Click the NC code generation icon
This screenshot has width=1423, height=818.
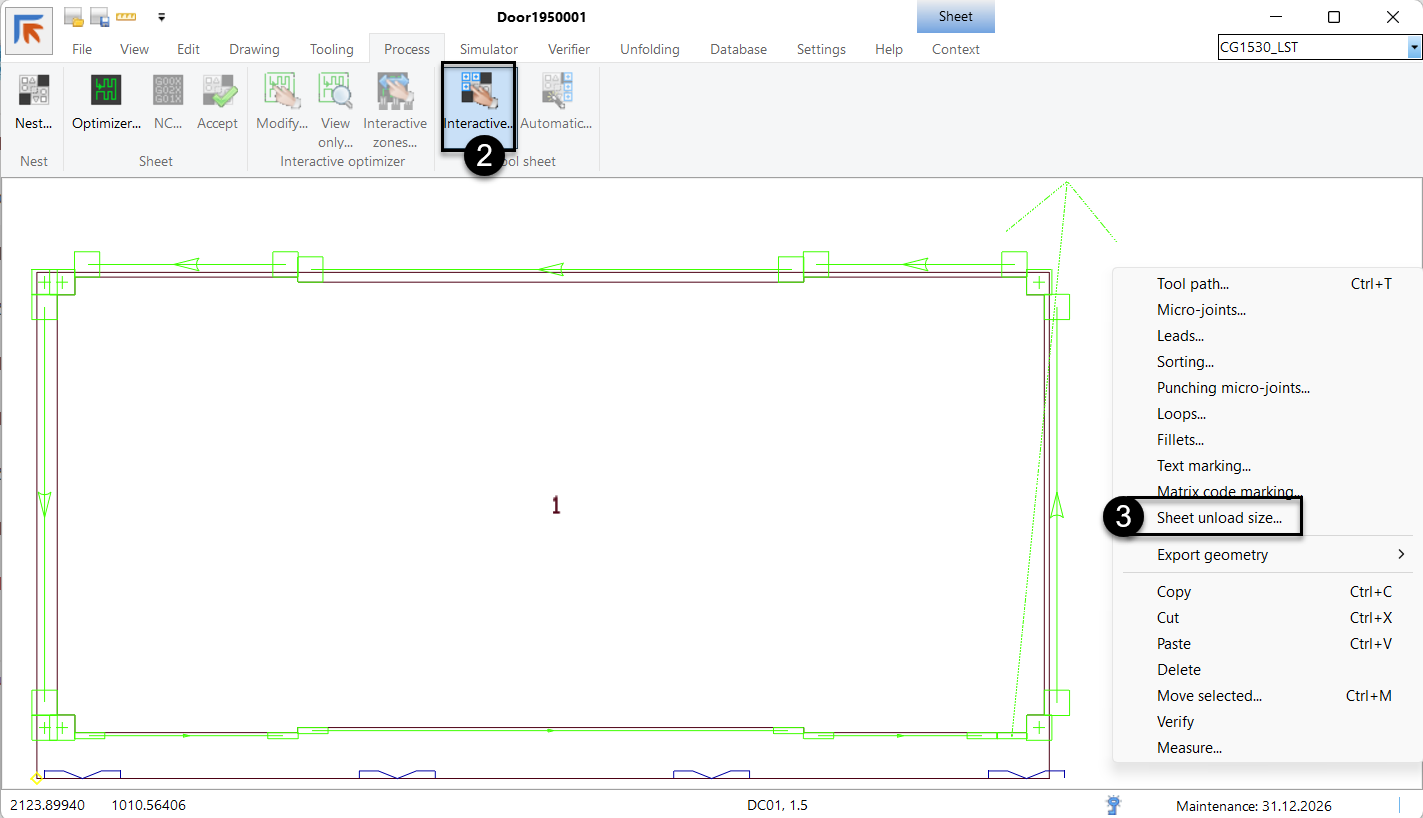[167, 91]
